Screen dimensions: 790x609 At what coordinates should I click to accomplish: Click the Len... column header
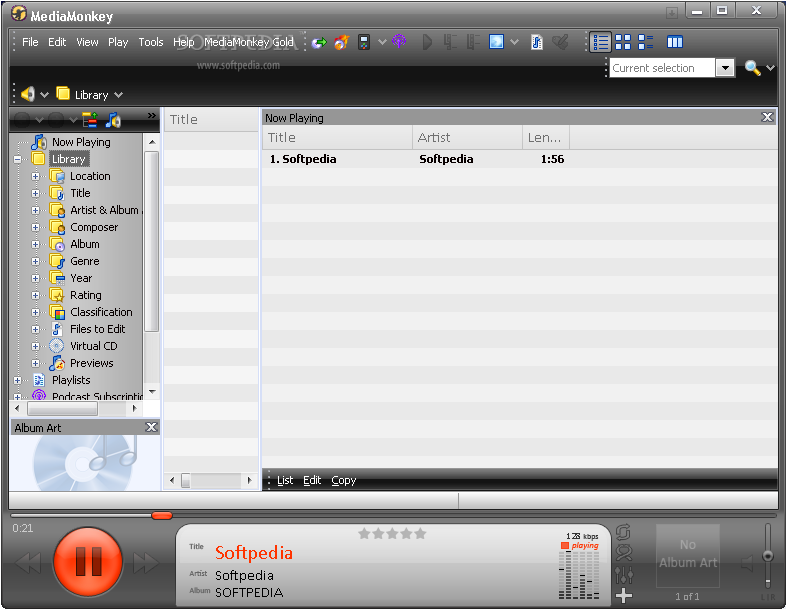546,138
